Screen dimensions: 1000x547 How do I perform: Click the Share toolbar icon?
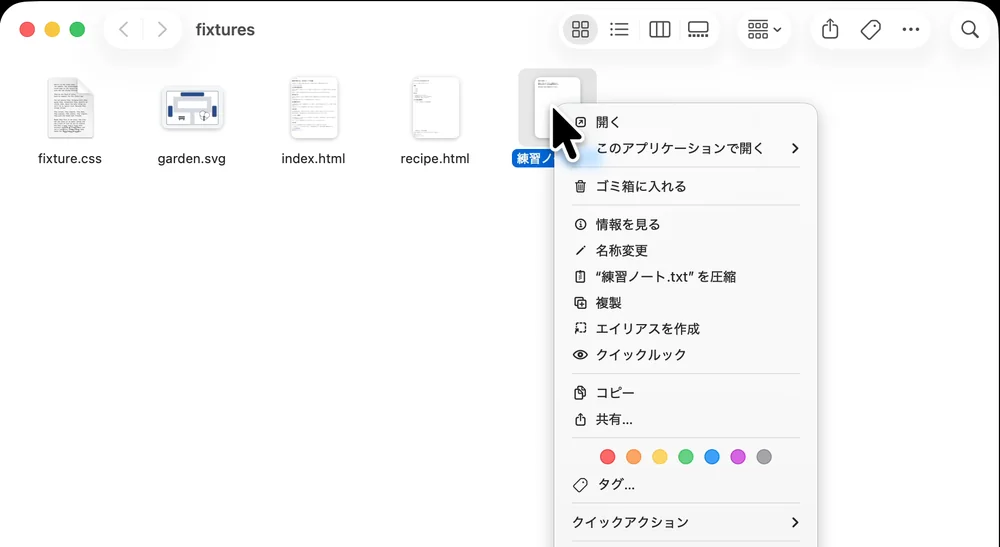(830, 29)
